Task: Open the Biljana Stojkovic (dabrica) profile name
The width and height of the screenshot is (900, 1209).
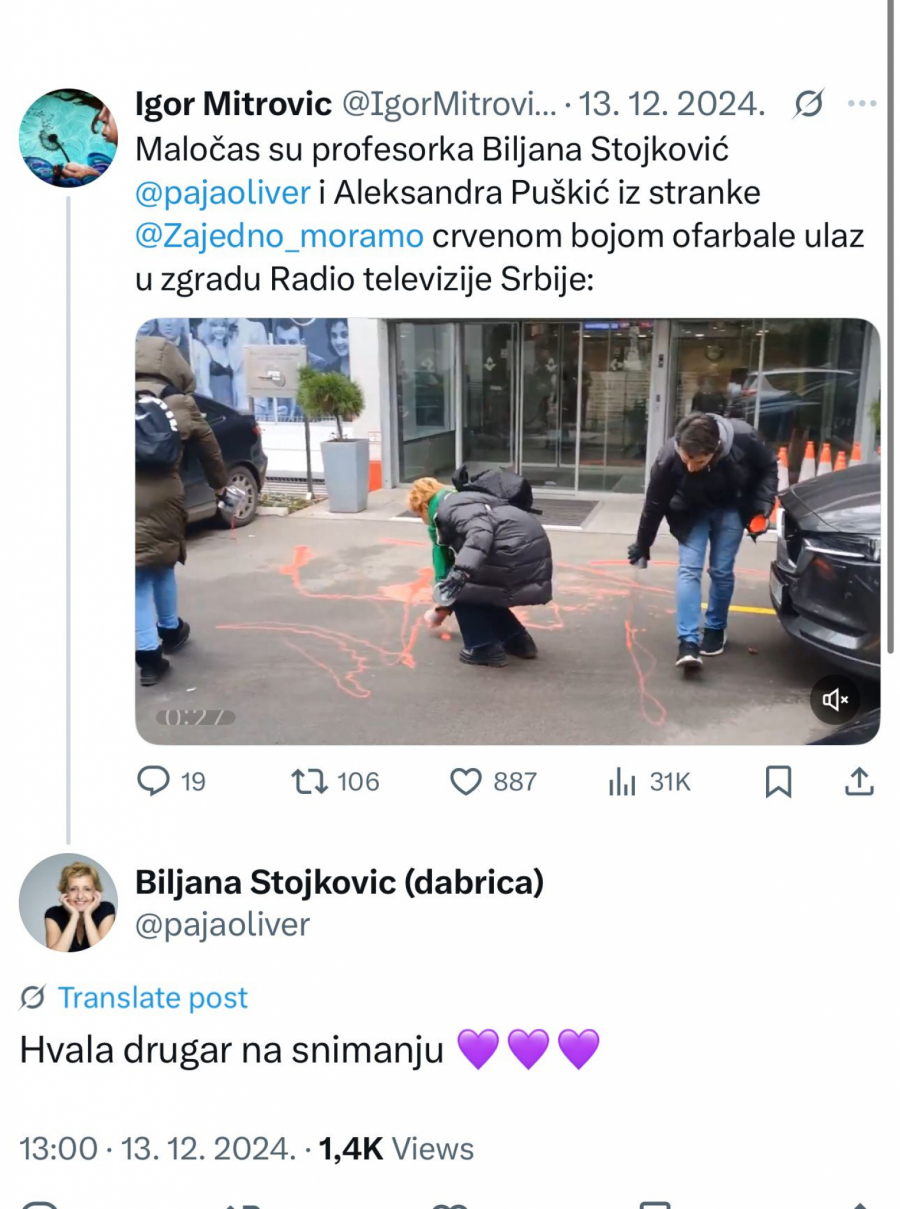Action: point(339,882)
